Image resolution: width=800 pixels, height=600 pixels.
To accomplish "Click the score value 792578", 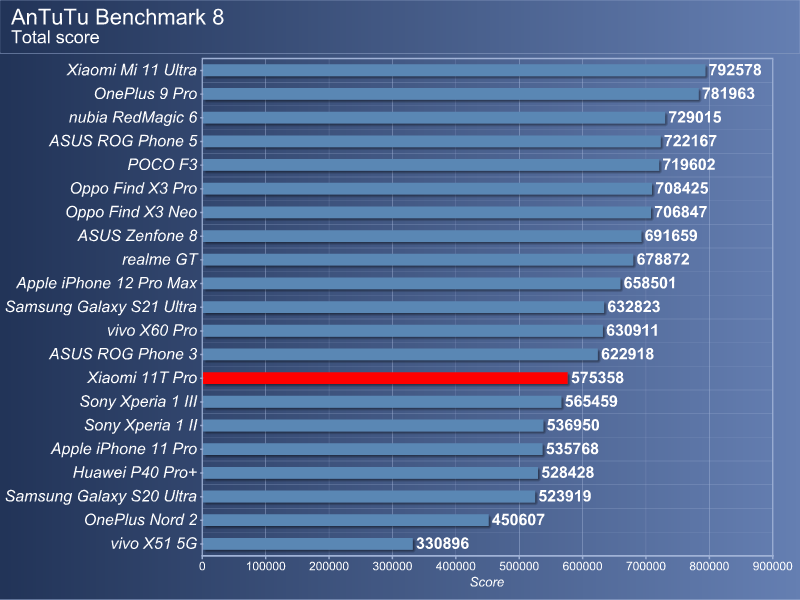I will point(735,70).
